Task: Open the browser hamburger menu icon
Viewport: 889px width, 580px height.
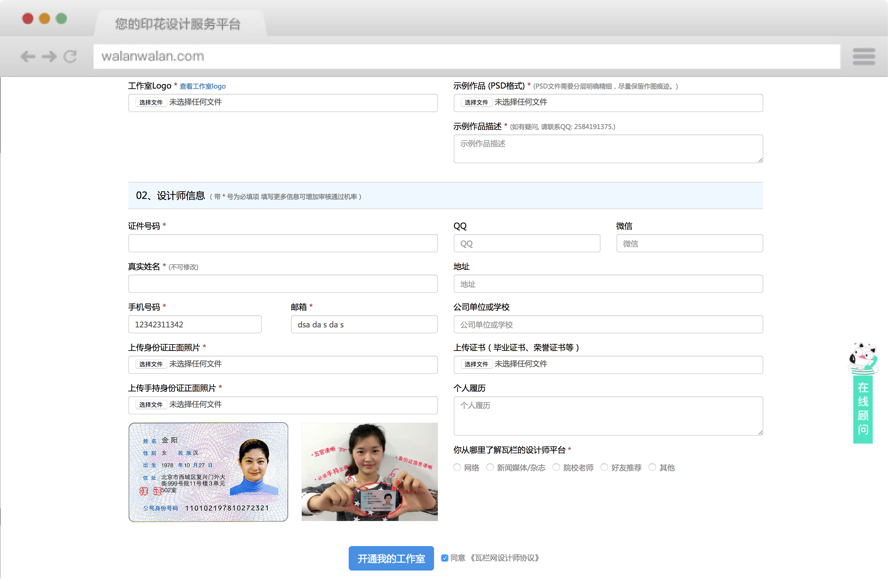Action: coord(862,56)
